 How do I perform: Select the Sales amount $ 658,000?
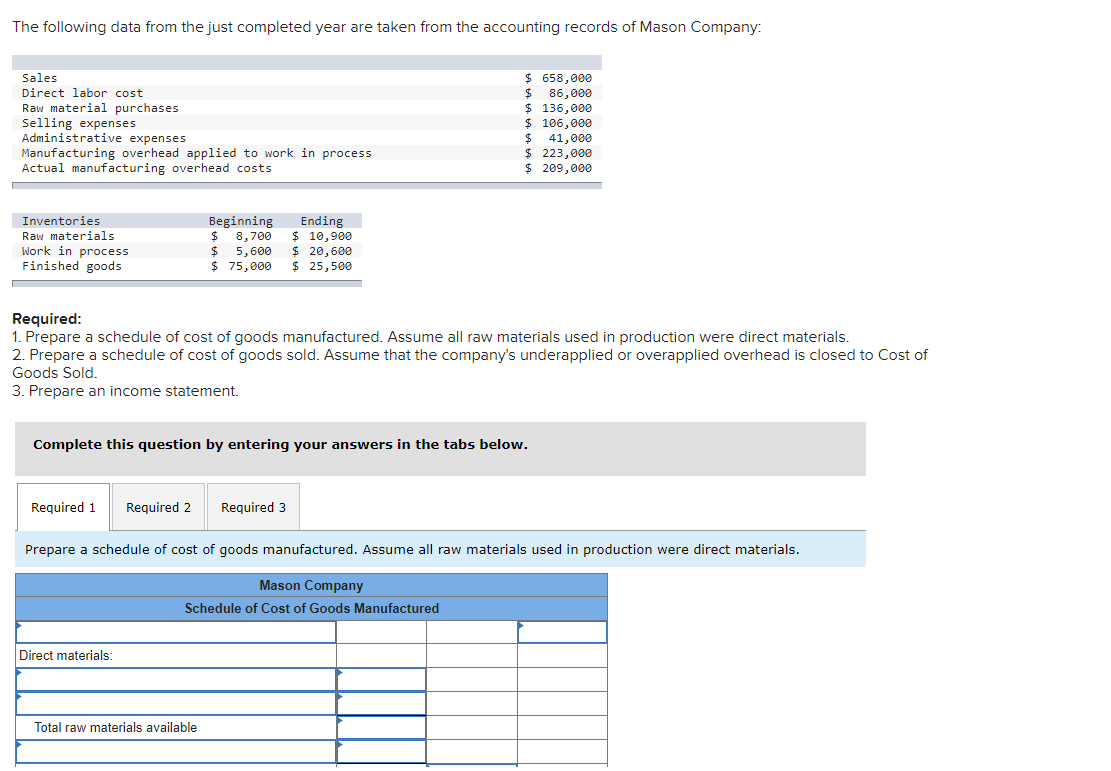(558, 78)
